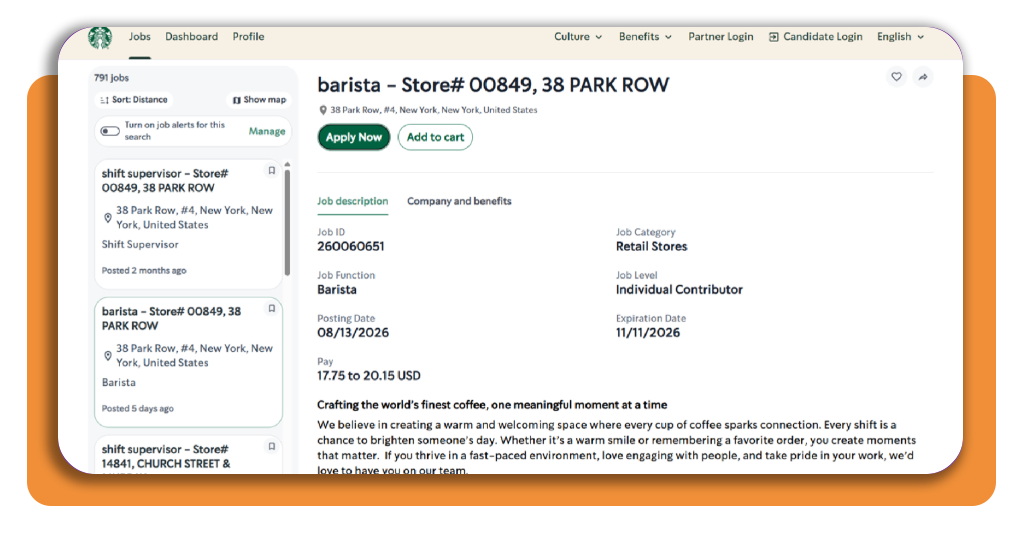Click expiration date 11/11/2026
1024x536 pixels.
point(648,333)
